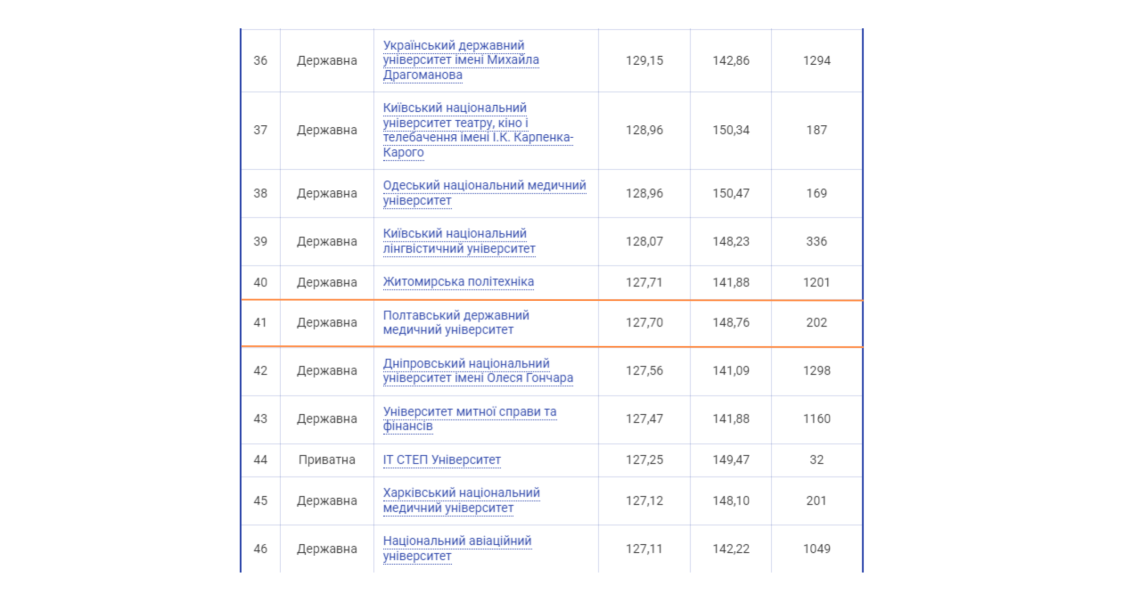
Task: Open the Університет митної справи та фінансів link
Action: click(x=470, y=418)
